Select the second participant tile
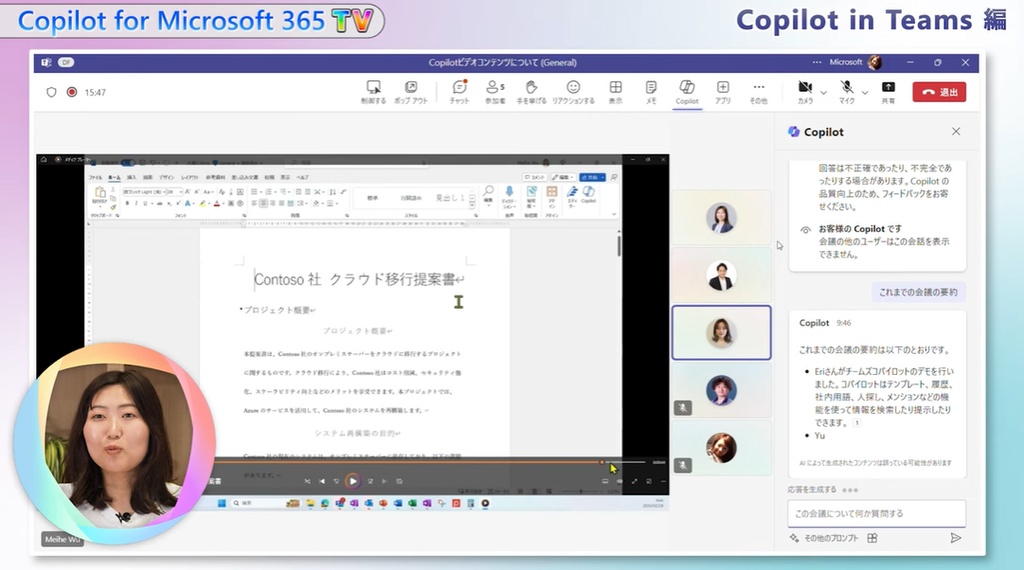The width and height of the screenshot is (1024, 570). pyautogui.click(x=721, y=276)
